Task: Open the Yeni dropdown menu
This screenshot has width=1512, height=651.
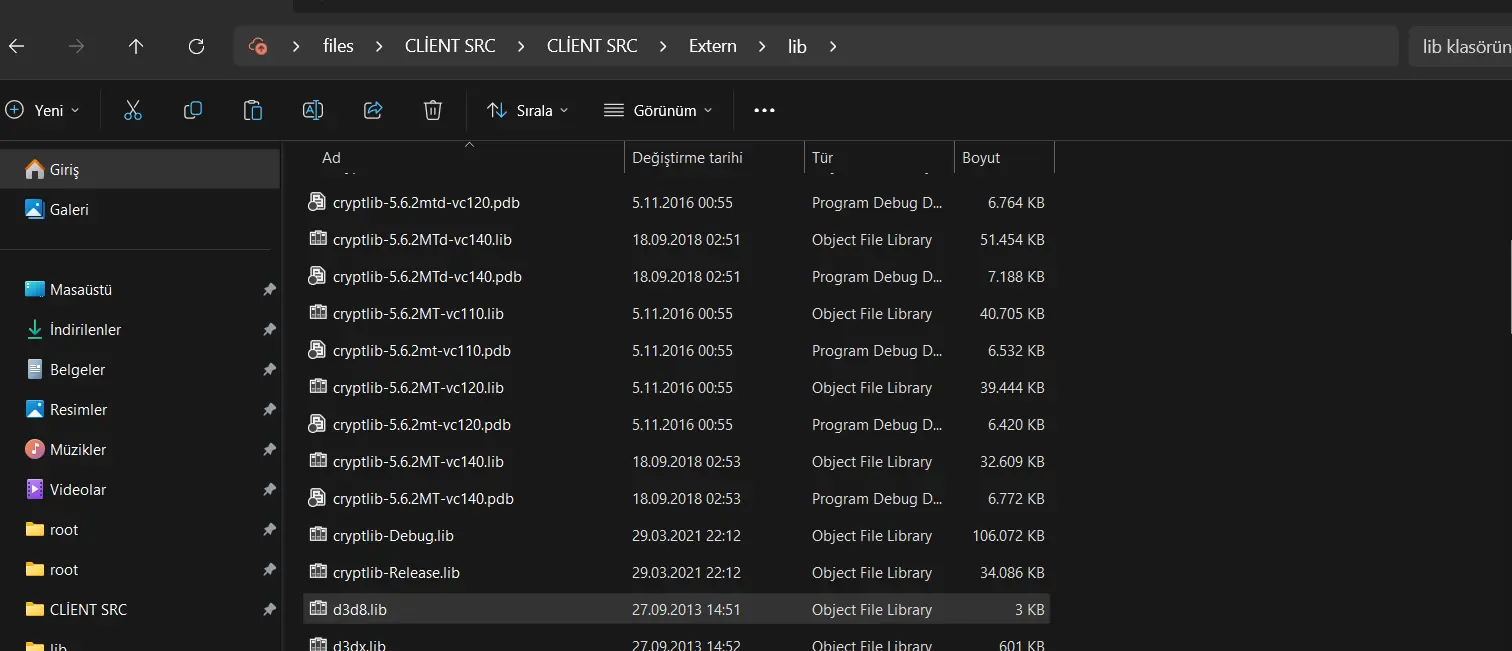Action: point(43,110)
